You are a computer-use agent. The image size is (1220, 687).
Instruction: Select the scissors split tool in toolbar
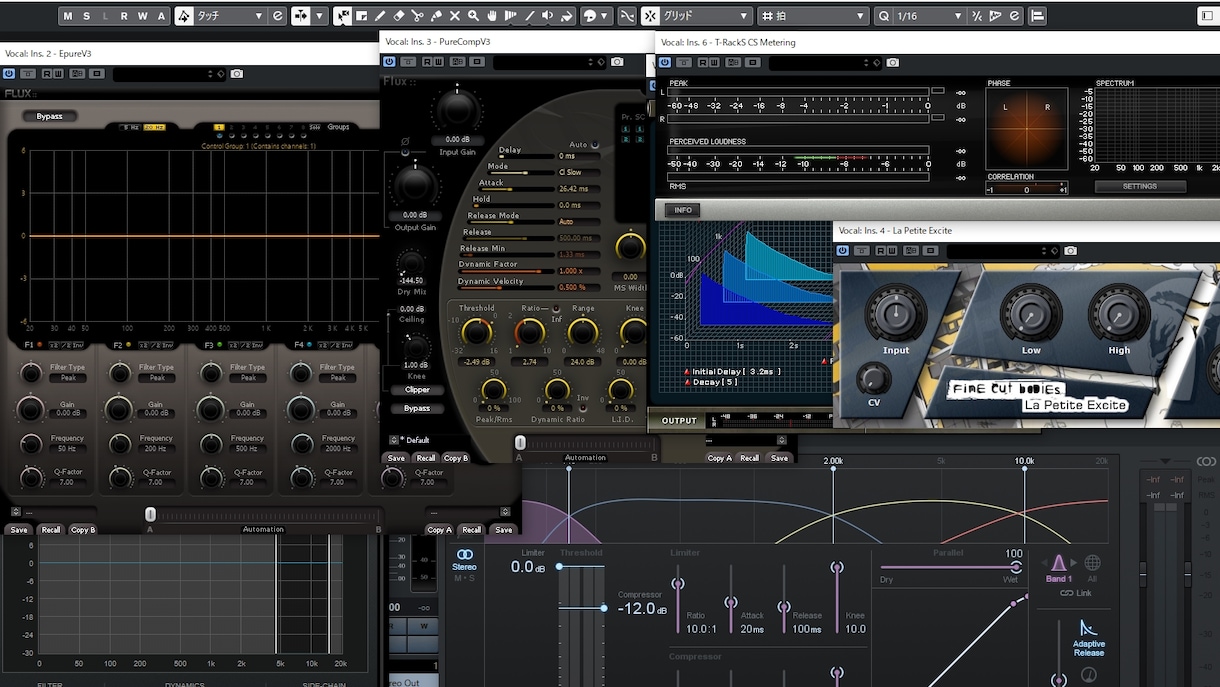tap(417, 16)
